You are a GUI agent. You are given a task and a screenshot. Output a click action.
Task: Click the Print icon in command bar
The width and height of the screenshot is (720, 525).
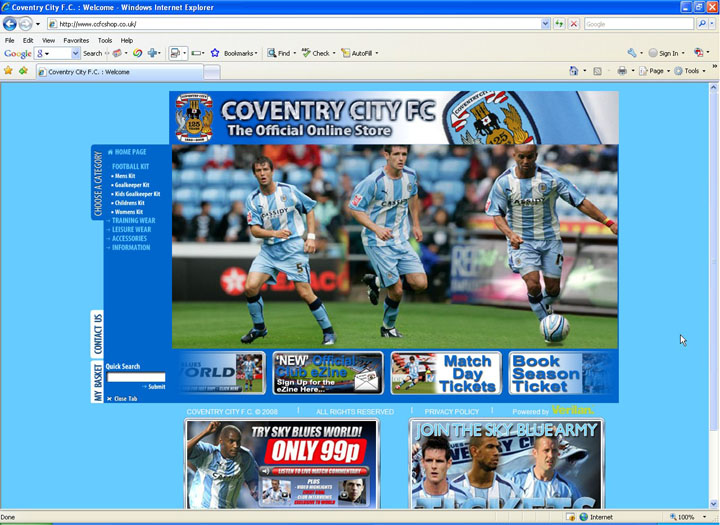tap(621, 71)
